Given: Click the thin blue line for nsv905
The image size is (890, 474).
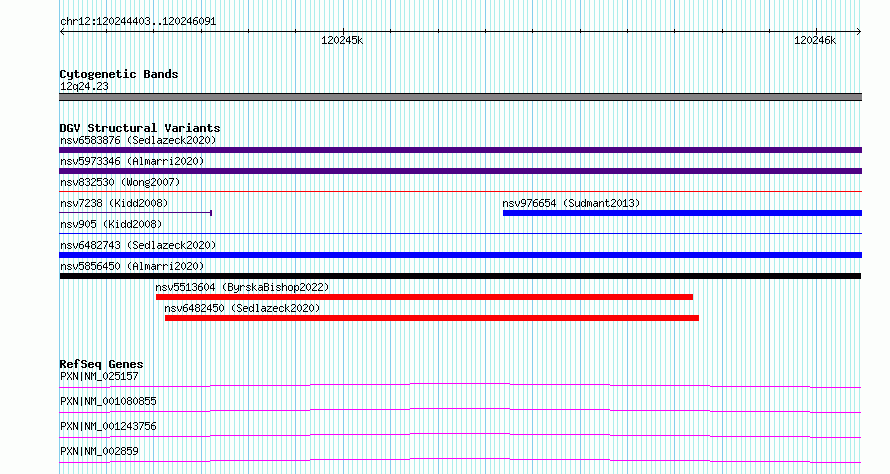Looking at the screenshot, I should [460, 234].
